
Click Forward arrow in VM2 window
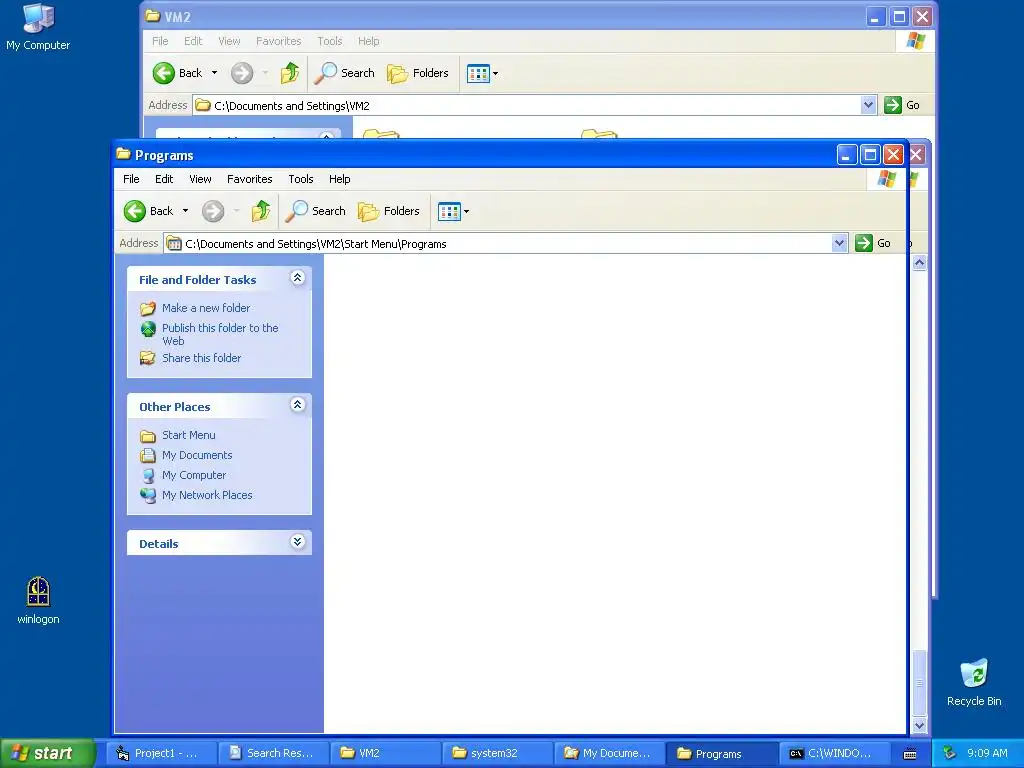[242, 73]
